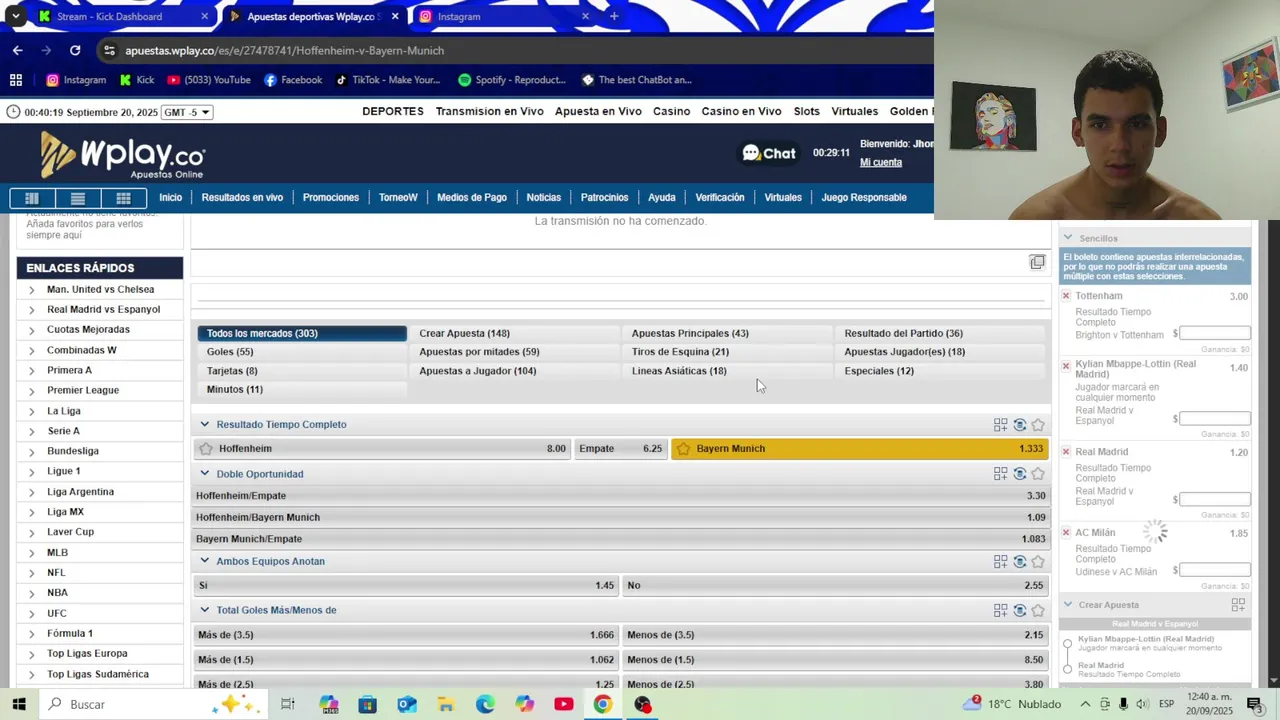Viewport: 1280px width, 720px height.
Task: Select Real Madrid radio in Crear Apuesta
Action: [1068, 670]
